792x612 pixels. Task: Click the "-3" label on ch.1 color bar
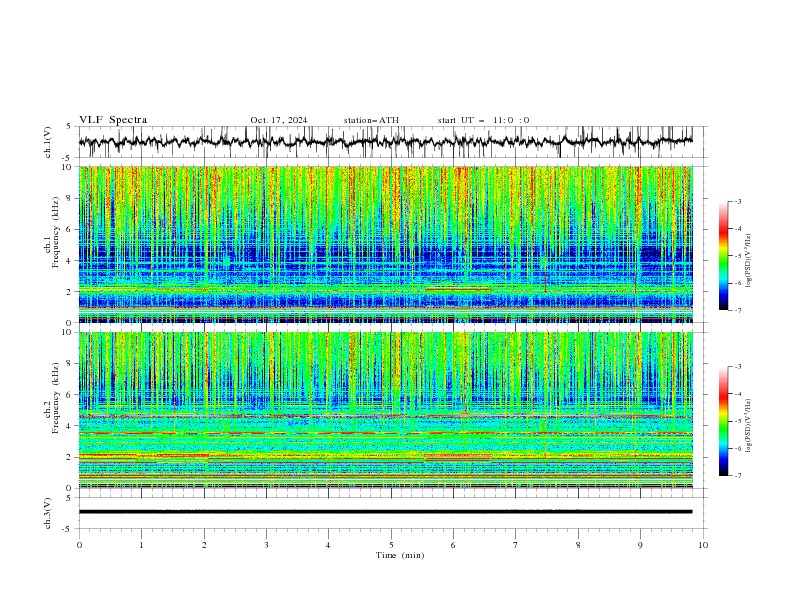click(x=738, y=201)
